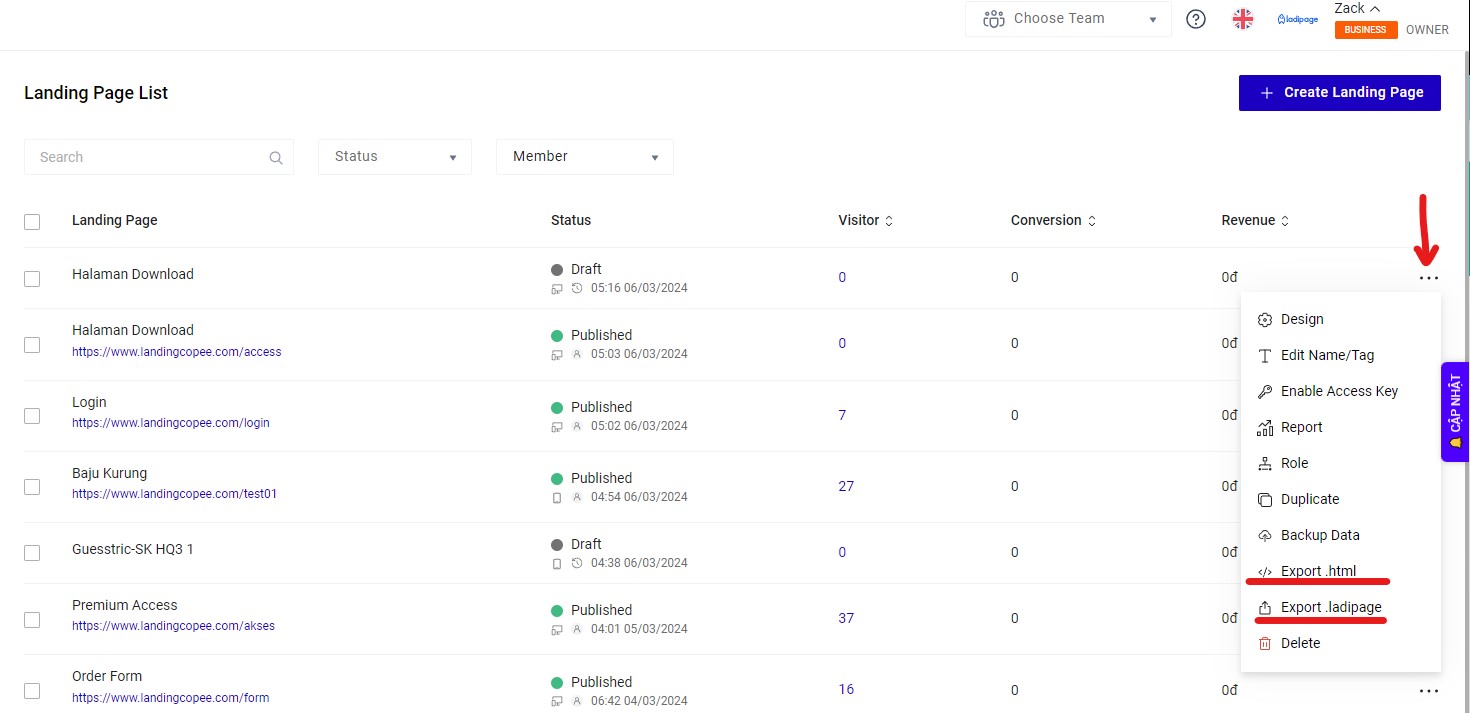Check the Published Halaman Download row checkbox
The width and height of the screenshot is (1470, 713).
(32, 344)
